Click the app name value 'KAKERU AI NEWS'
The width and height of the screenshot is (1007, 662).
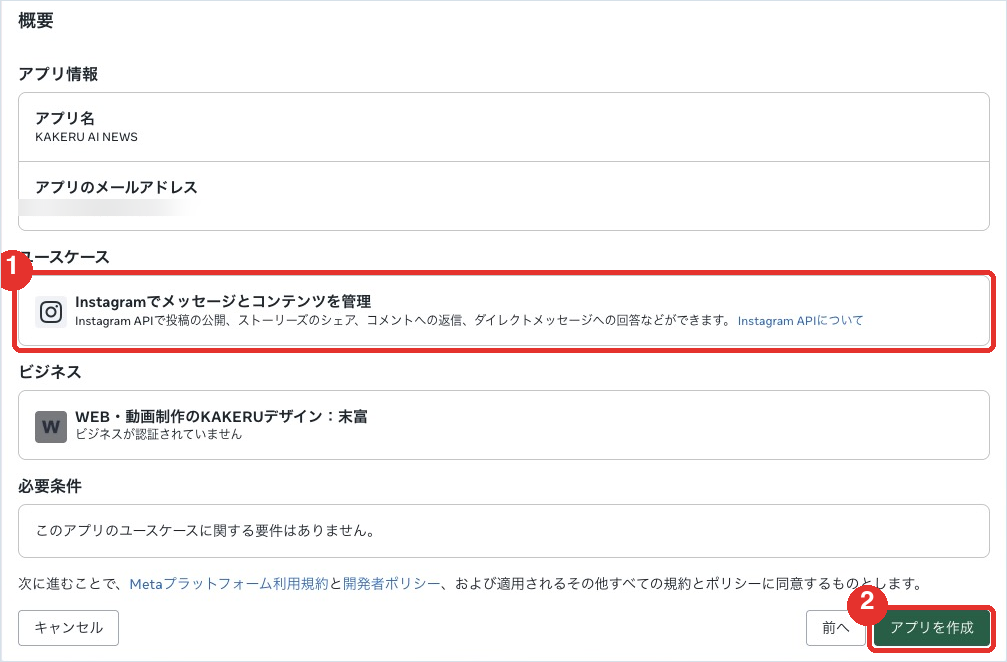[86, 137]
